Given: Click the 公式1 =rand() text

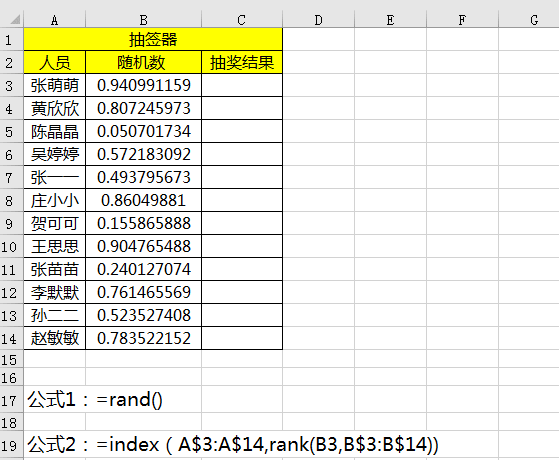Looking at the screenshot, I should coord(95,399).
